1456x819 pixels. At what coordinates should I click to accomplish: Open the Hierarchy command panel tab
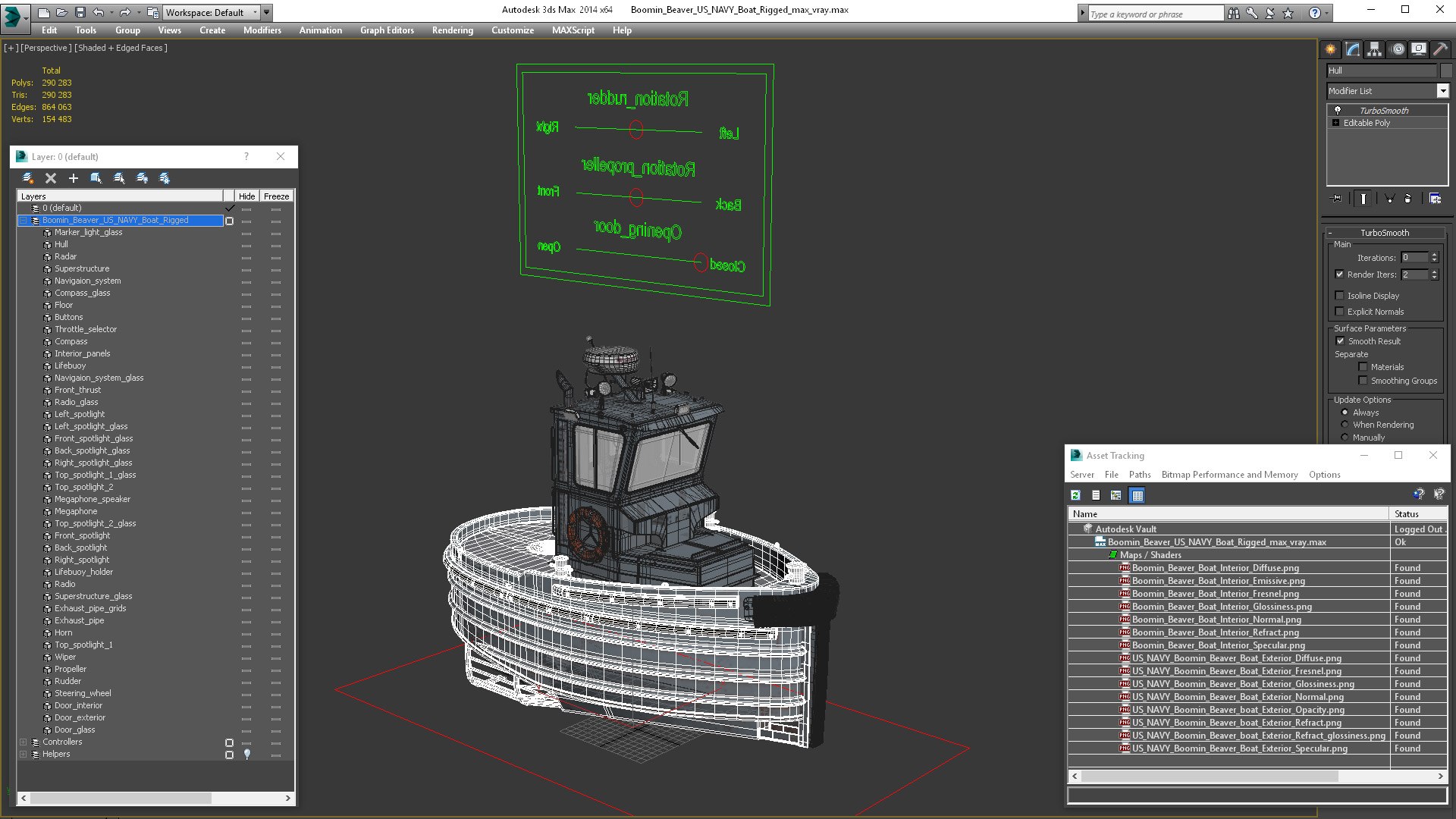[x=1375, y=49]
